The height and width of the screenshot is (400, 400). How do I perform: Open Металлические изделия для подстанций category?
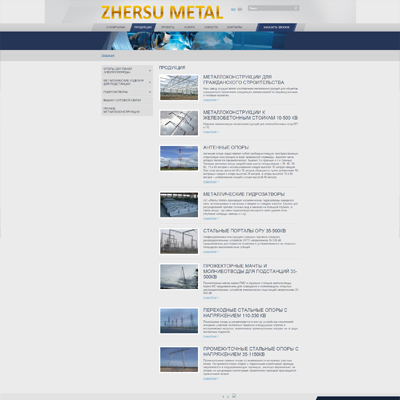123,82
